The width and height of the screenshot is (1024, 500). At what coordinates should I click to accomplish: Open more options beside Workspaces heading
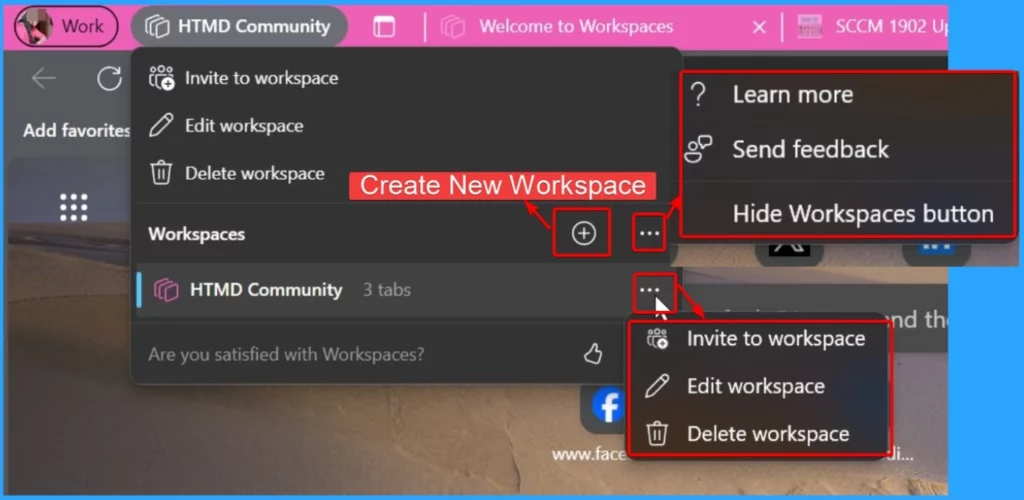tap(649, 233)
